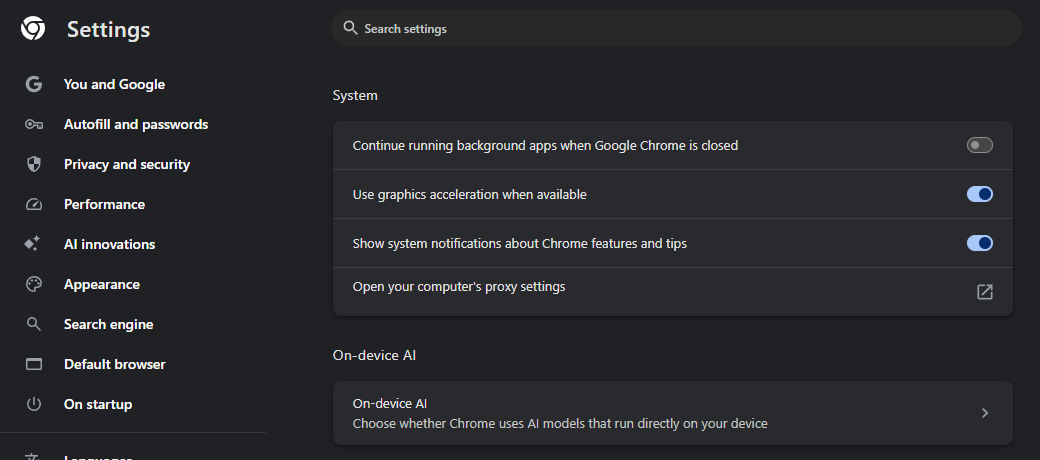Click 'Continue running background apps' label
Viewport: 1040px width, 460px height.
tap(545, 145)
